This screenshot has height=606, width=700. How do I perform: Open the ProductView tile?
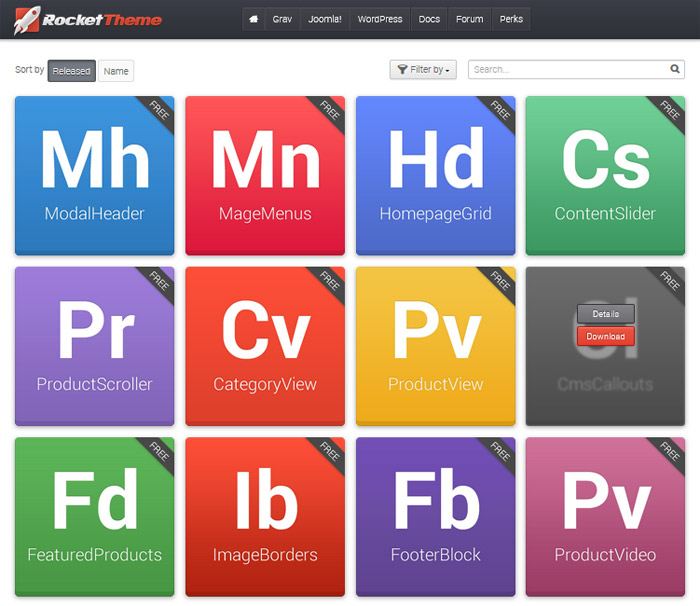(x=436, y=346)
